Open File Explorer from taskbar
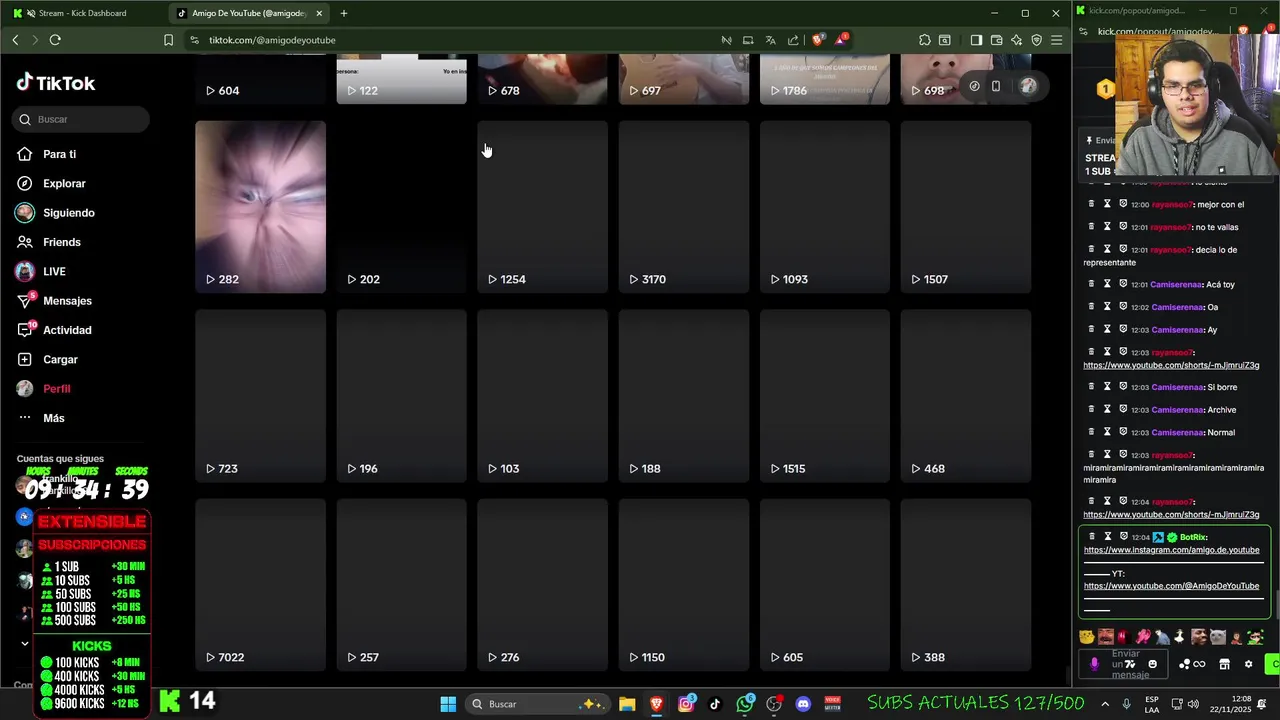 tap(627, 704)
